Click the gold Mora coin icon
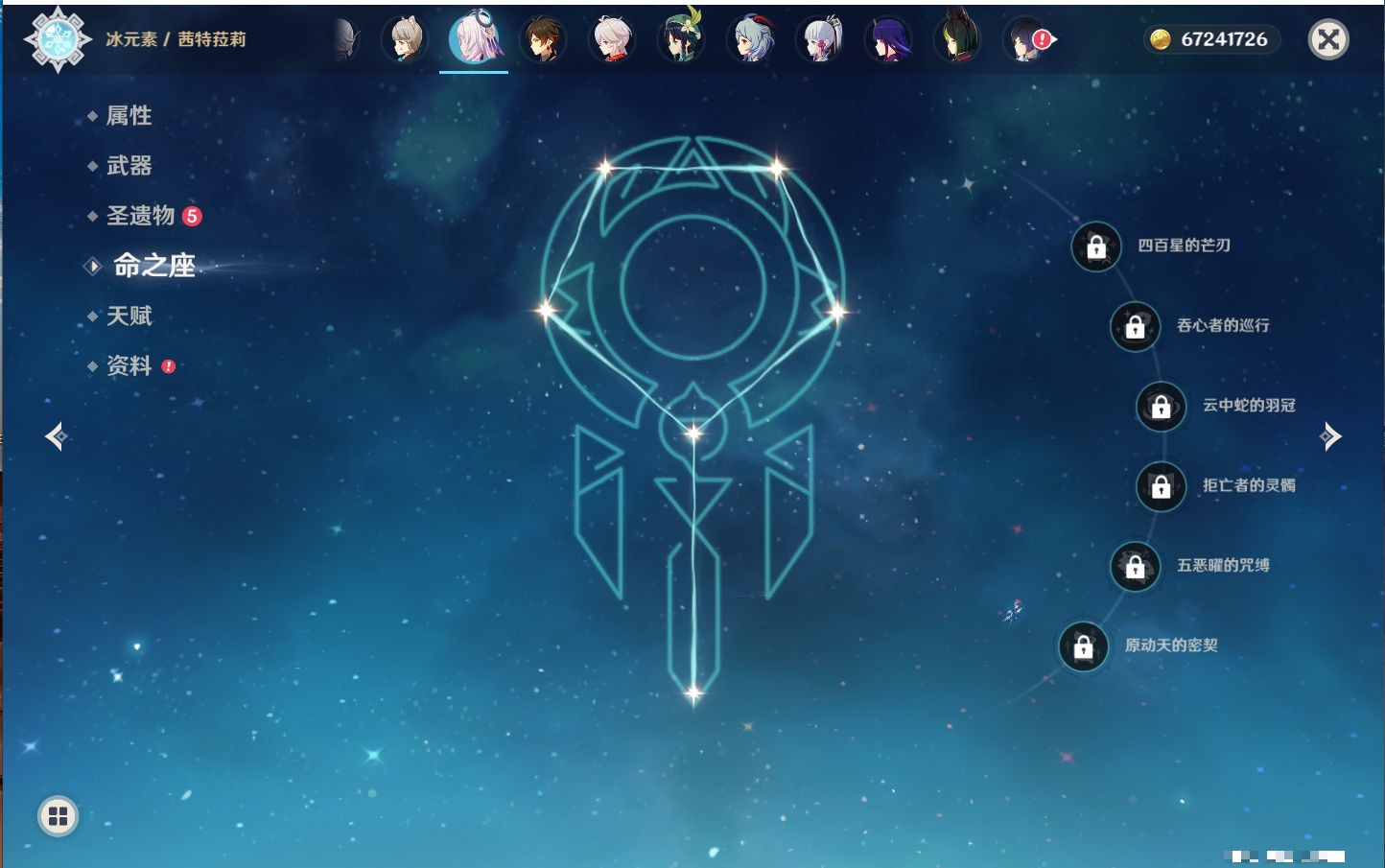 pyautogui.click(x=1161, y=39)
